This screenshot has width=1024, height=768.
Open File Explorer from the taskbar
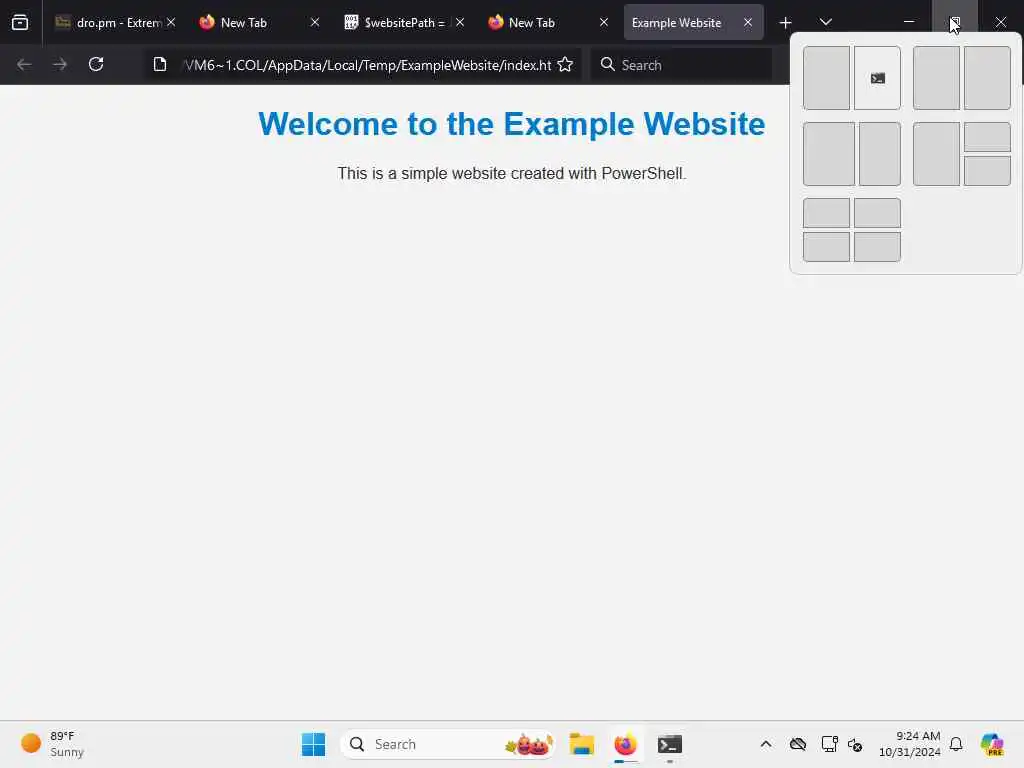[581, 744]
